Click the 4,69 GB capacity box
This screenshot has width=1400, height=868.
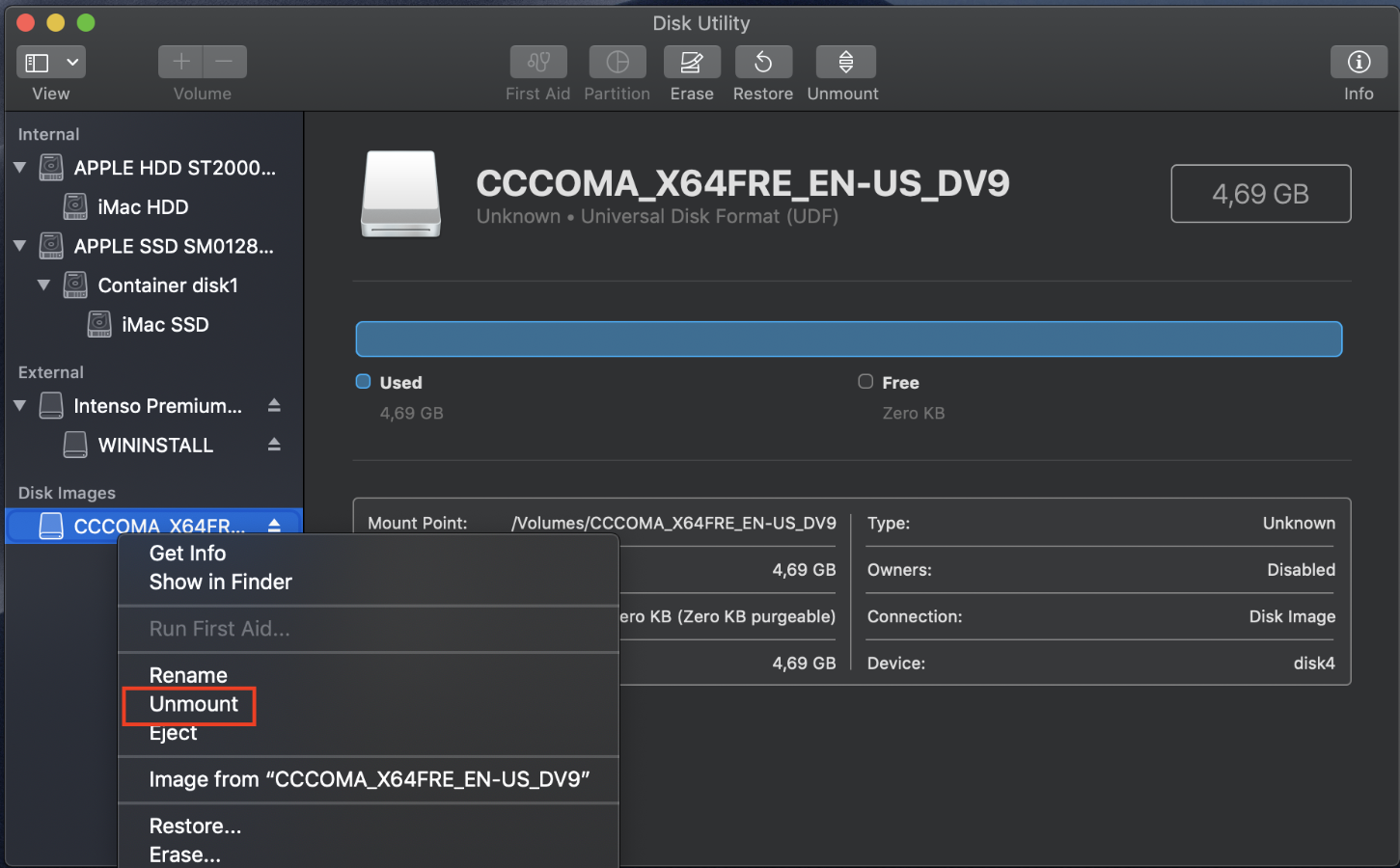[1260, 194]
